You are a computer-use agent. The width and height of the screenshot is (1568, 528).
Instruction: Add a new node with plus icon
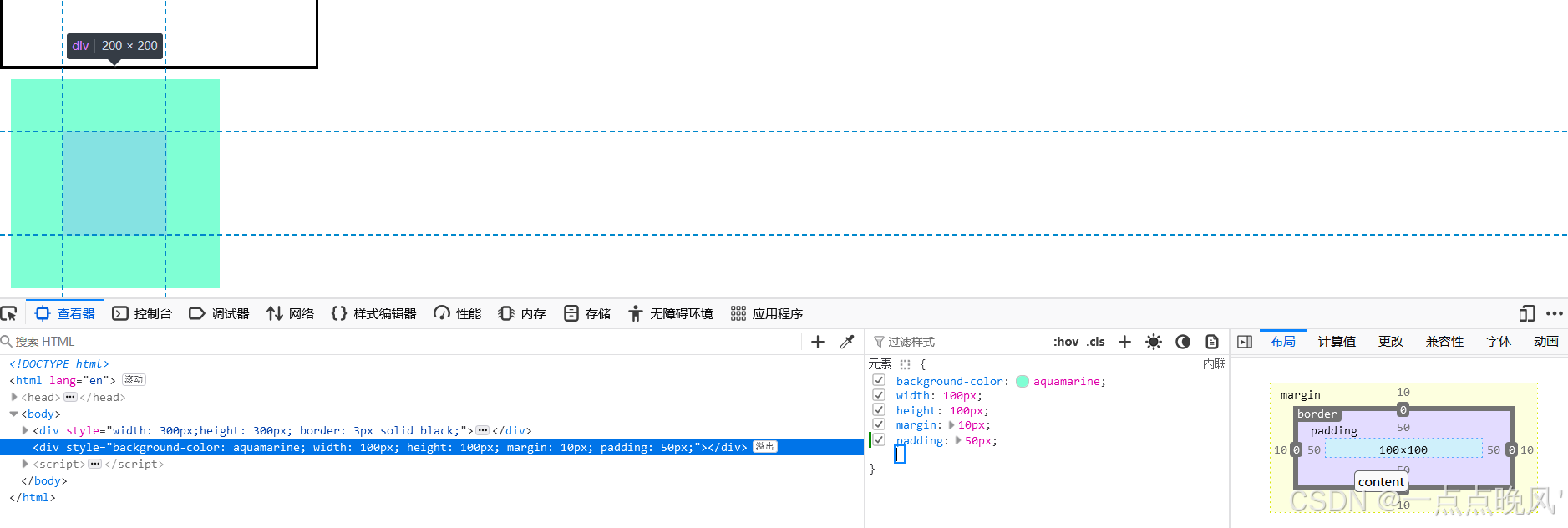pyautogui.click(x=818, y=342)
